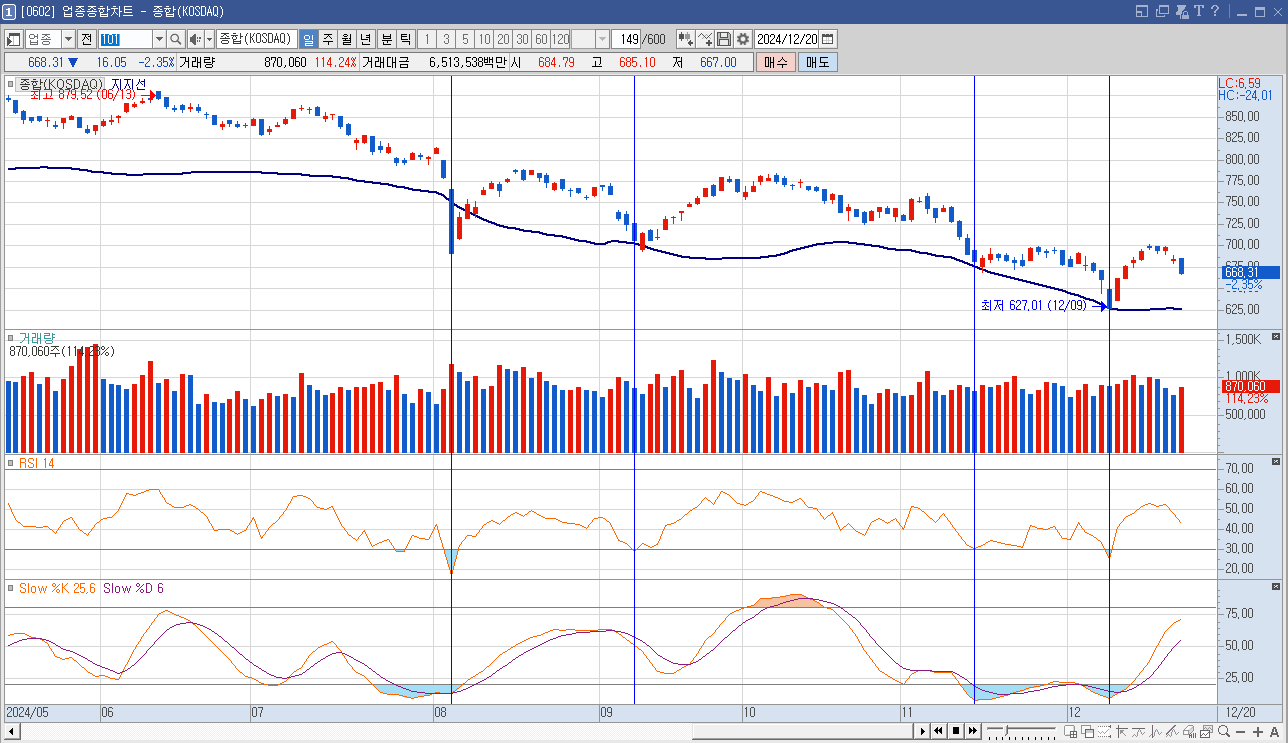
Task: Click the duplicate window icon in title bar
Action: (x=1162, y=12)
